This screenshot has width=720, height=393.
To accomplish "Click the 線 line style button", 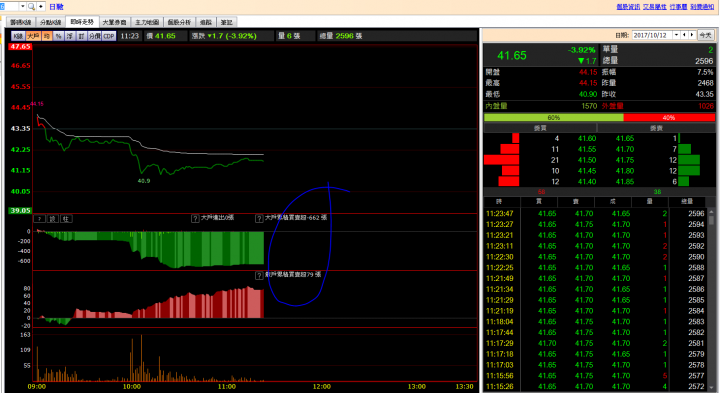I will (53, 219).
